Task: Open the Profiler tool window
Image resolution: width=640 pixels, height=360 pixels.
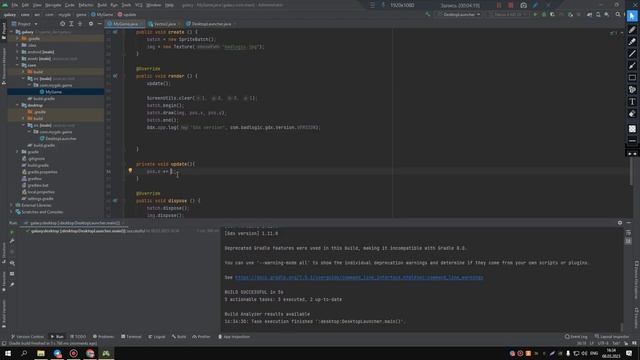Action: pyautogui.click(x=201, y=337)
